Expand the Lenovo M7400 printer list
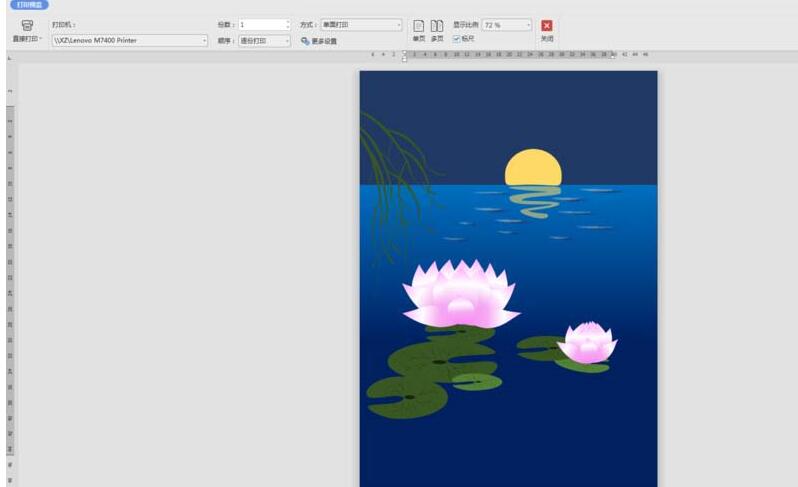The width and height of the screenshot is (798, 487). (205, 41)
